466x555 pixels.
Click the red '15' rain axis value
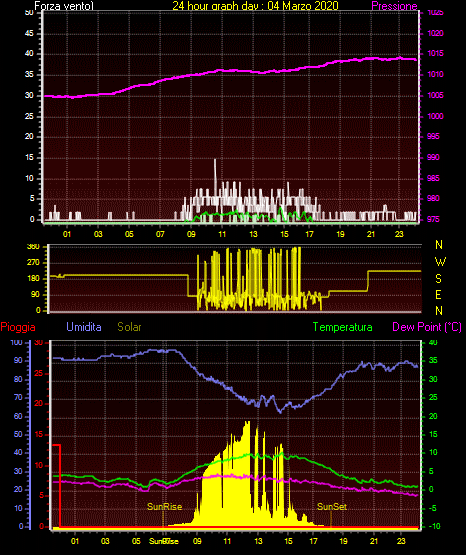pyautogui.click(x=39, y=434)
